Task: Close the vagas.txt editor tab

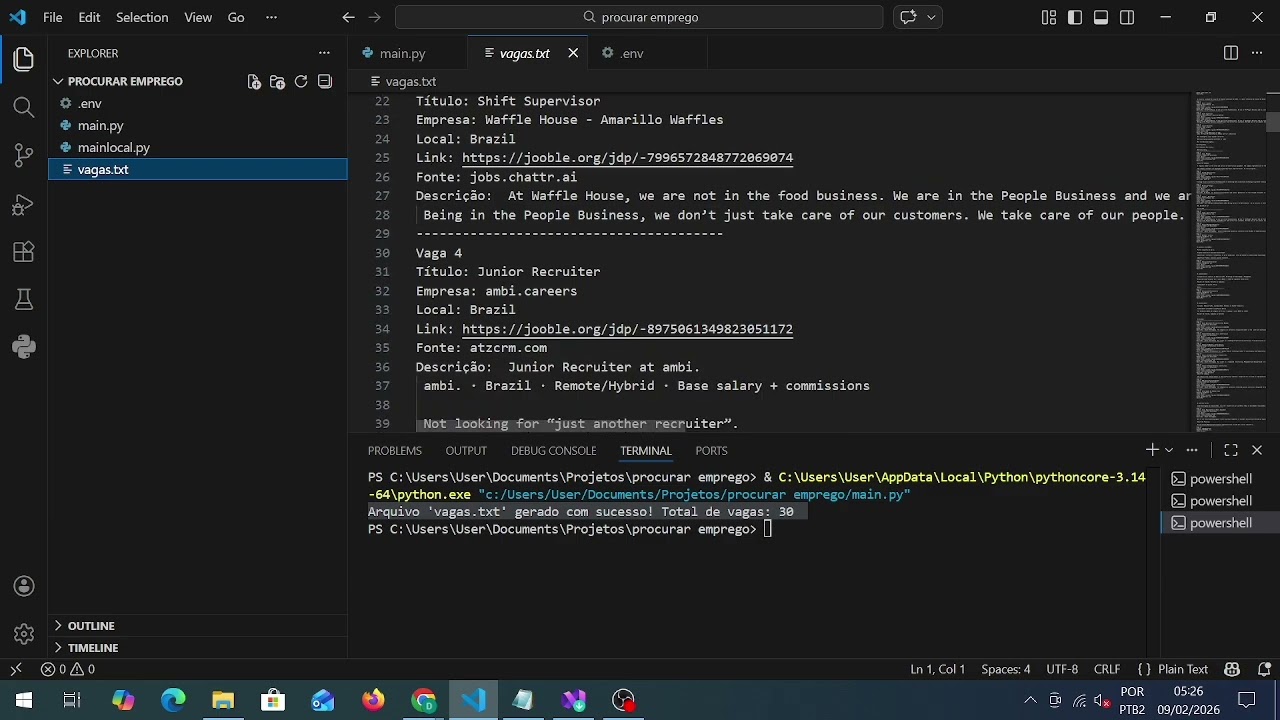Action: [573, 53]
